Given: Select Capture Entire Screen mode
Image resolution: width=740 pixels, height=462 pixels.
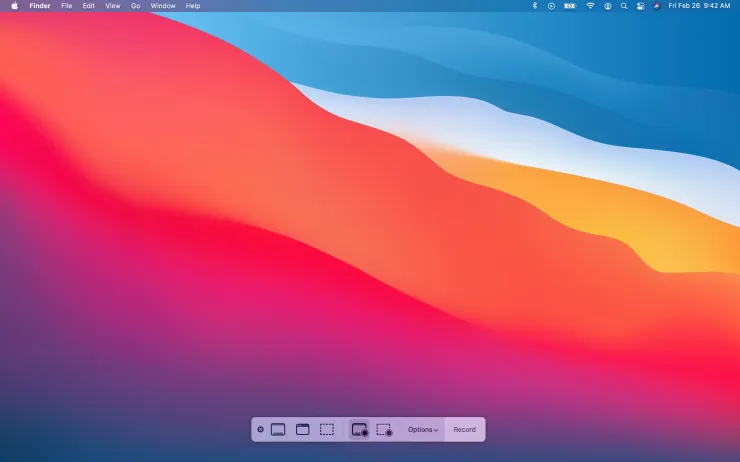Looking at the screenshot, I should 278,430.
